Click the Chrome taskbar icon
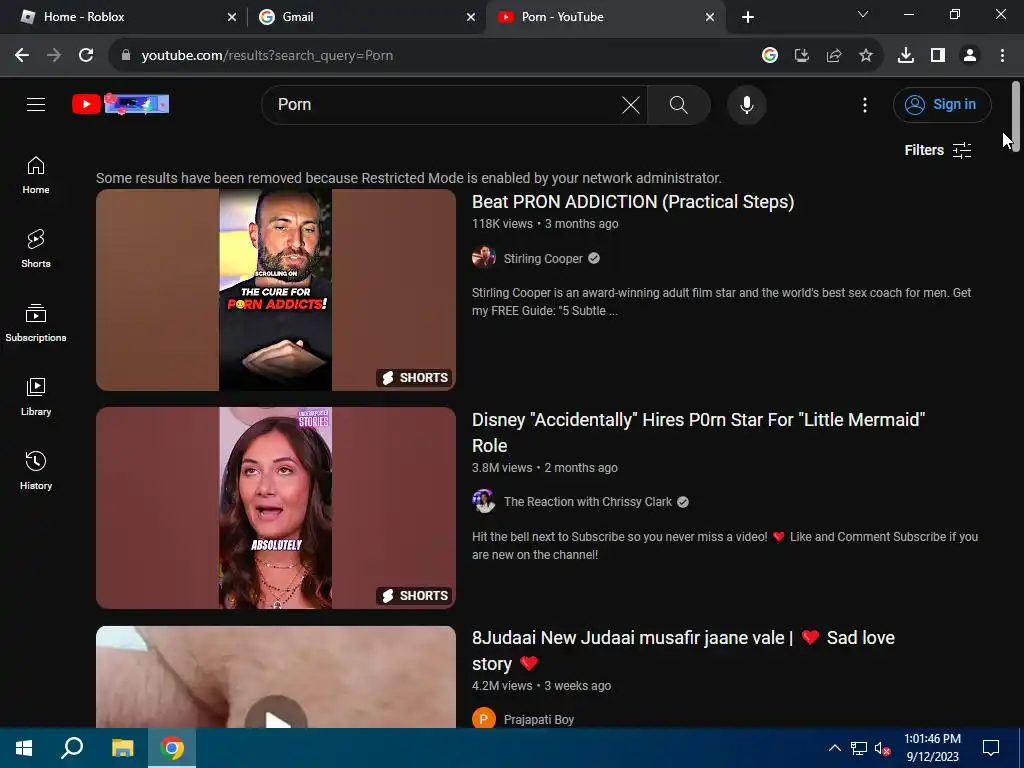 [x=172, y=748]
